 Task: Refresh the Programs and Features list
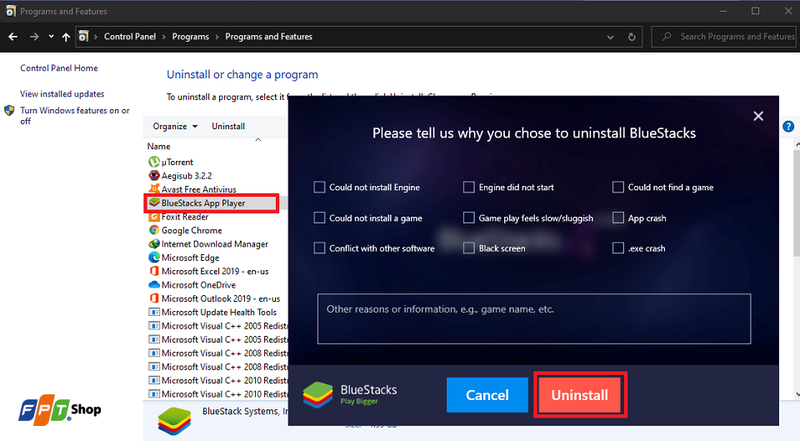pos(632,37)
